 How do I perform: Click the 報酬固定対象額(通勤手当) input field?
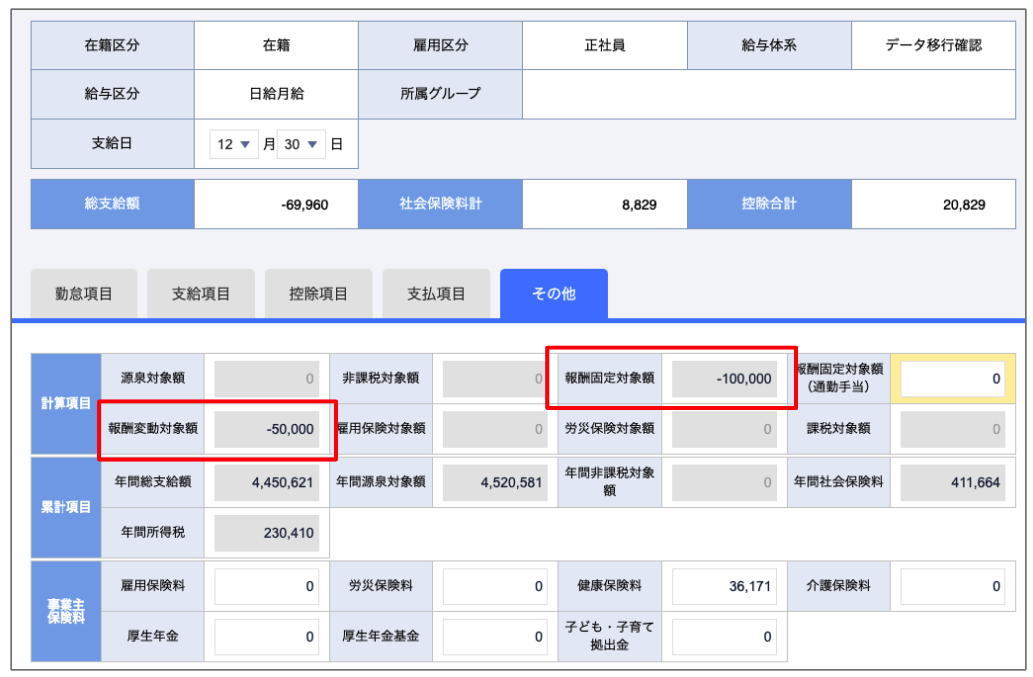(953, 379)
